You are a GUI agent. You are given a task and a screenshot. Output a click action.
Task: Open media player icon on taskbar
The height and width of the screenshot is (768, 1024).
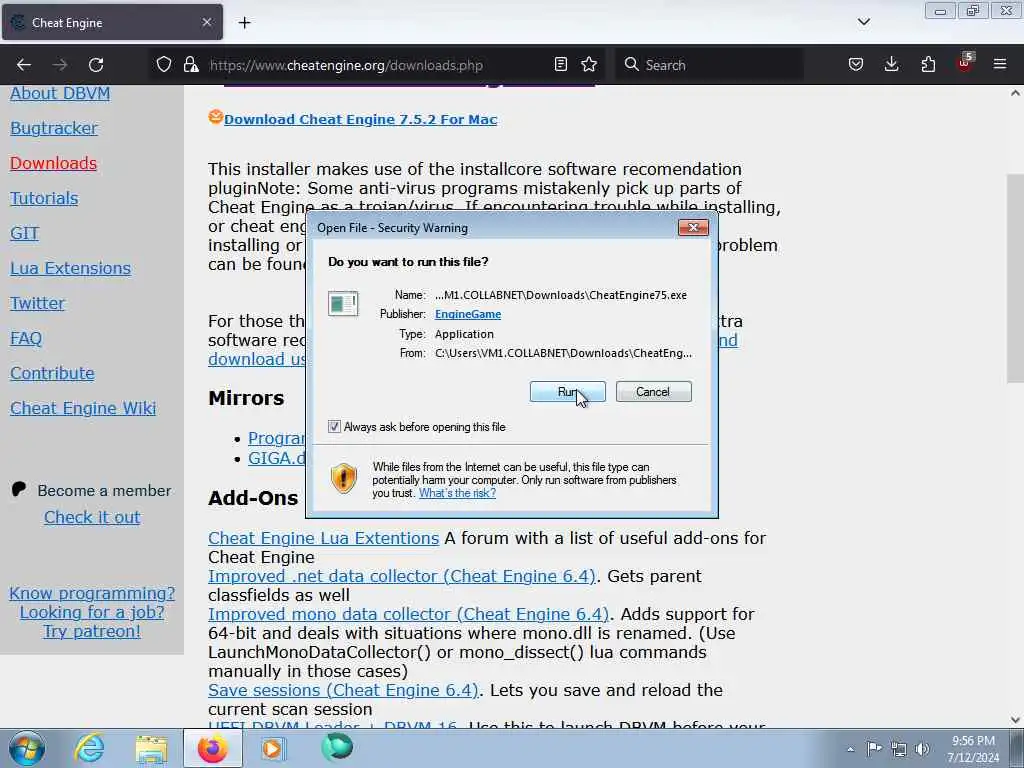[x=272, y=748]
